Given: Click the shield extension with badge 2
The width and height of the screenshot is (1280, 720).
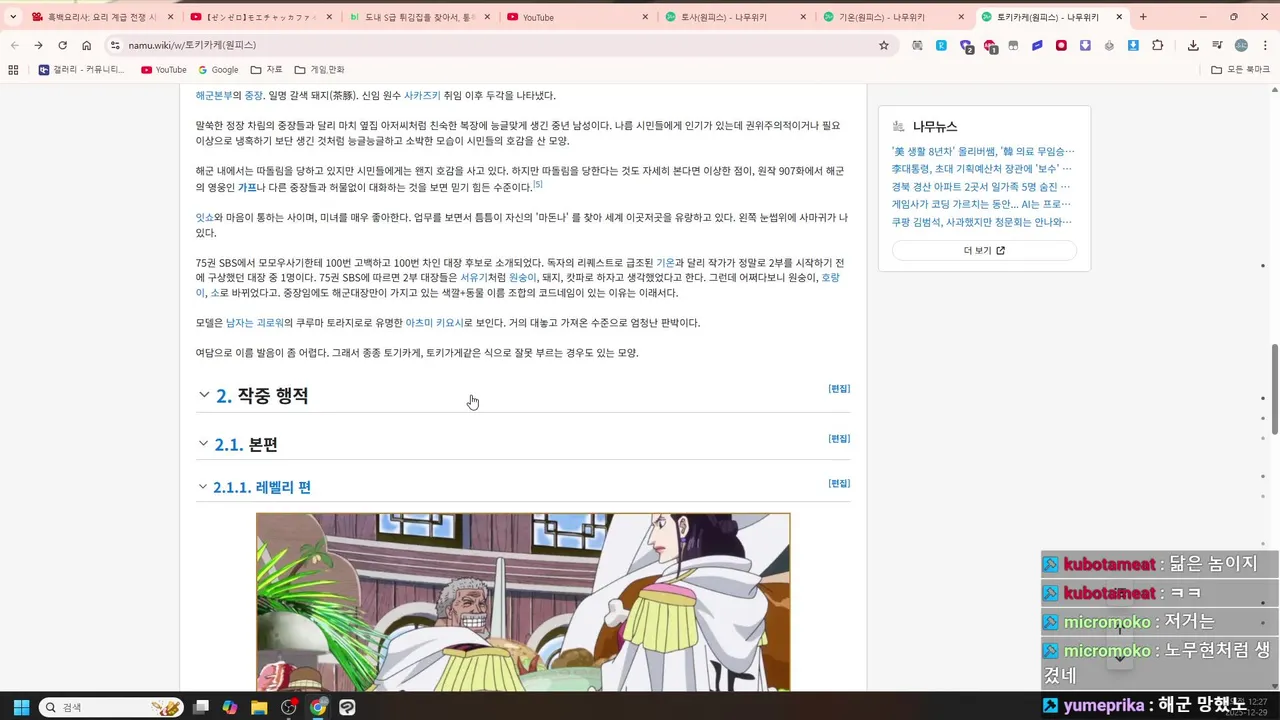Looking at the screenshot, I should (x=966, y=46).
